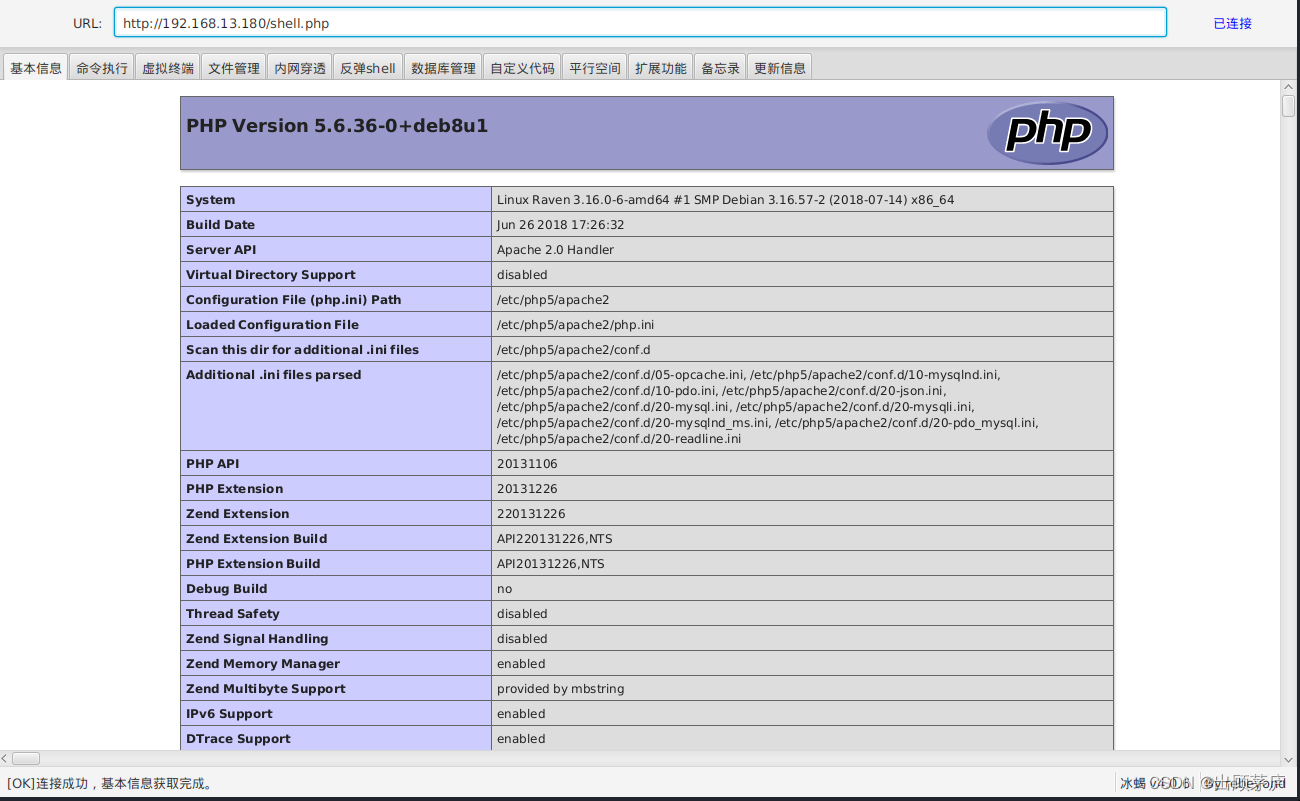Click the Build Date label
1300x801 pixels.
point(220,225)
